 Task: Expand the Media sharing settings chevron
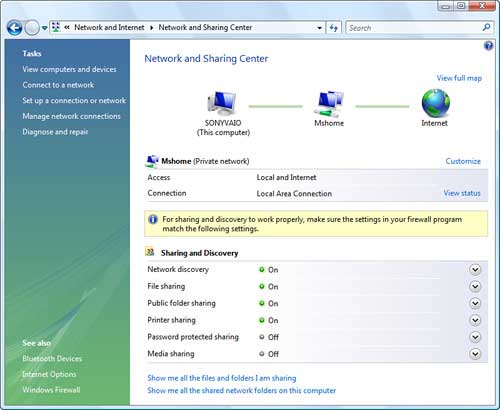[475, 354]
